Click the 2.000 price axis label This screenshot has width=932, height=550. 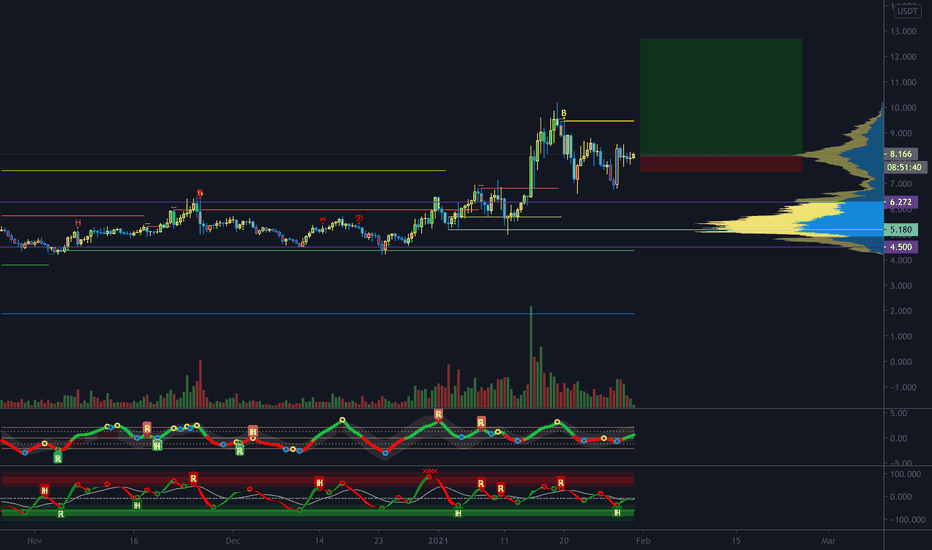point(901,311)
